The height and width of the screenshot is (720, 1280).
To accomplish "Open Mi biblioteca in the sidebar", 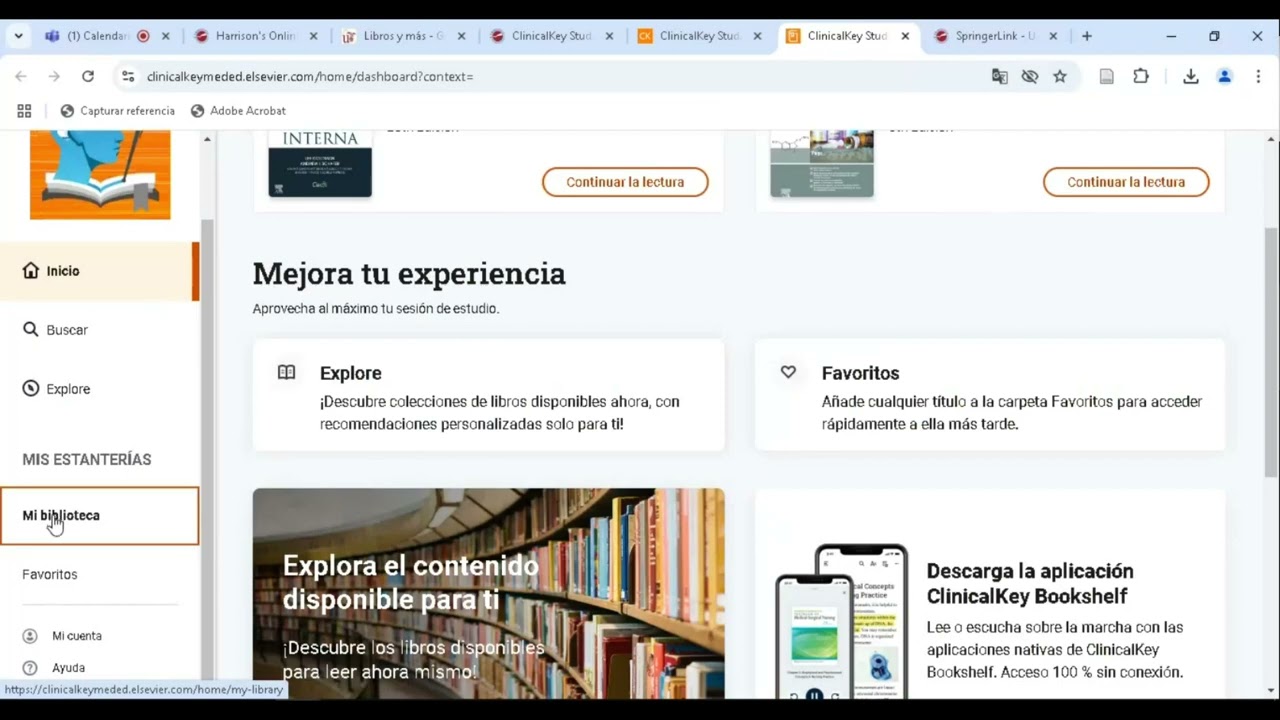I will coord(99,516).
